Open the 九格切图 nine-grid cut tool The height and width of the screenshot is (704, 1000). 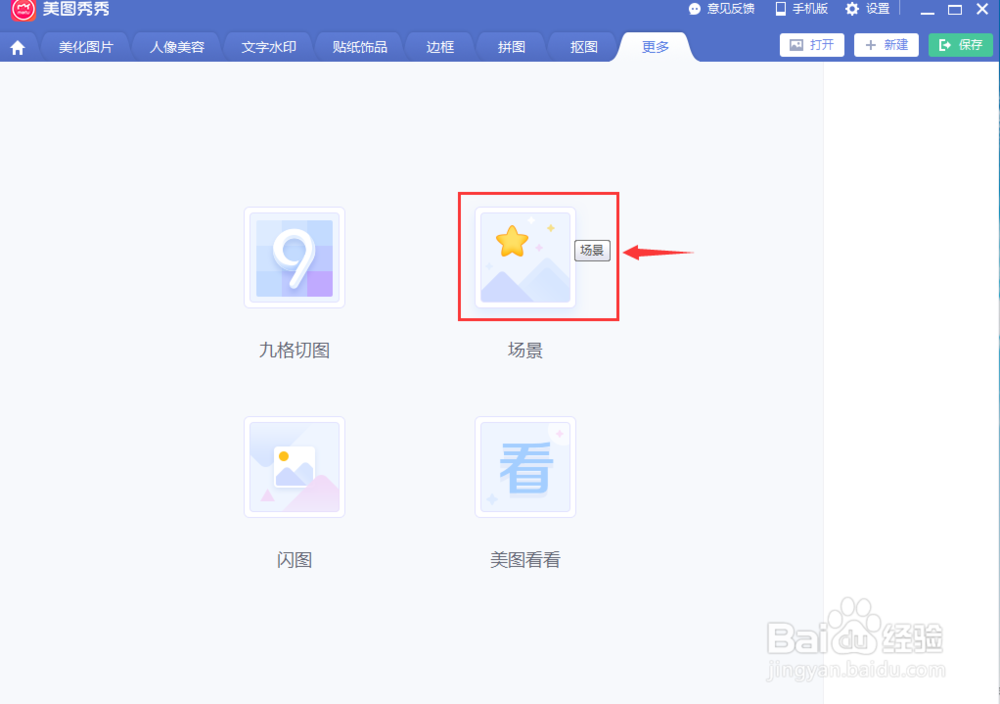tap(294, 258)
